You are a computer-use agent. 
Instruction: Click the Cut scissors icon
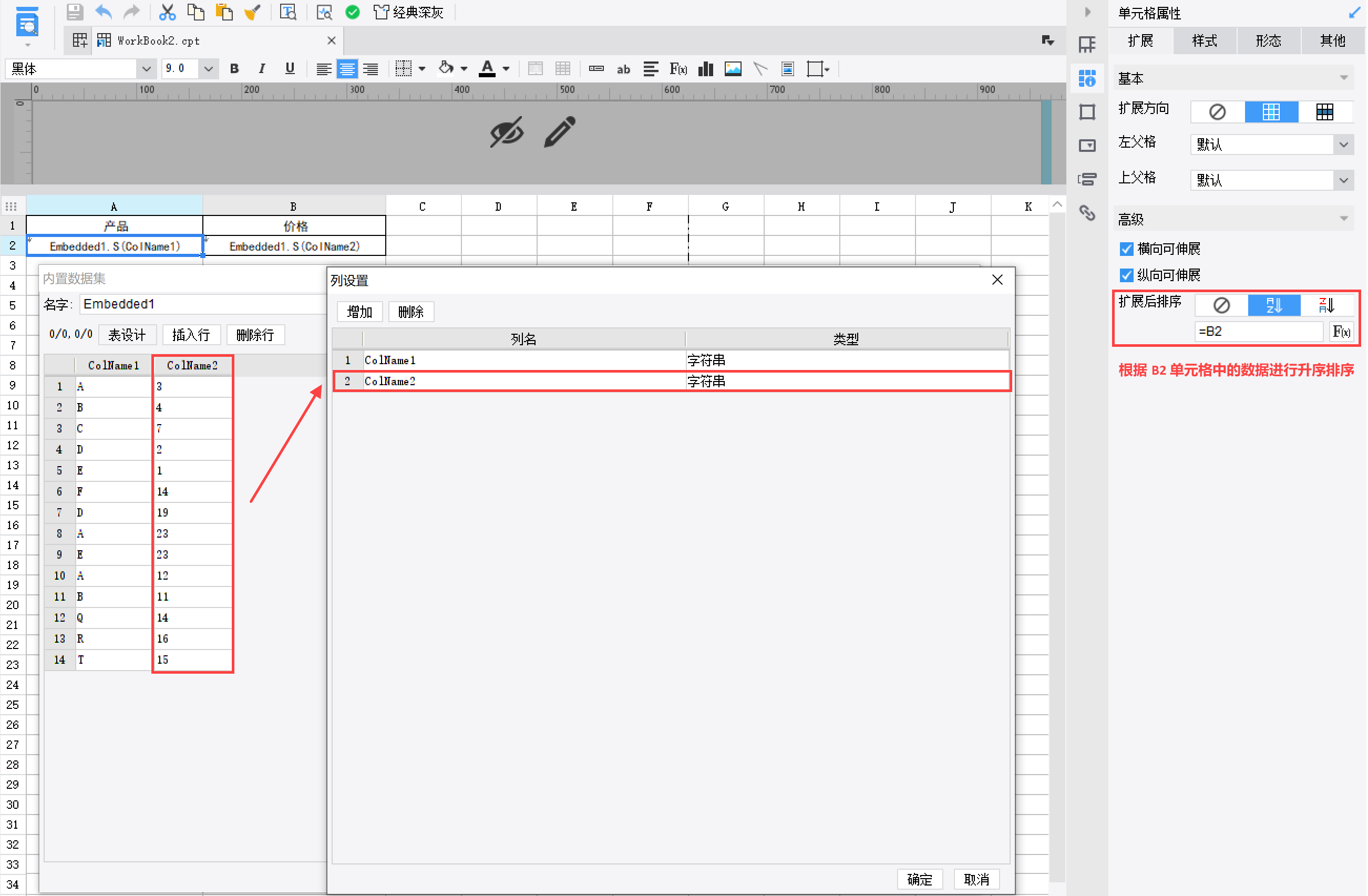167,12
